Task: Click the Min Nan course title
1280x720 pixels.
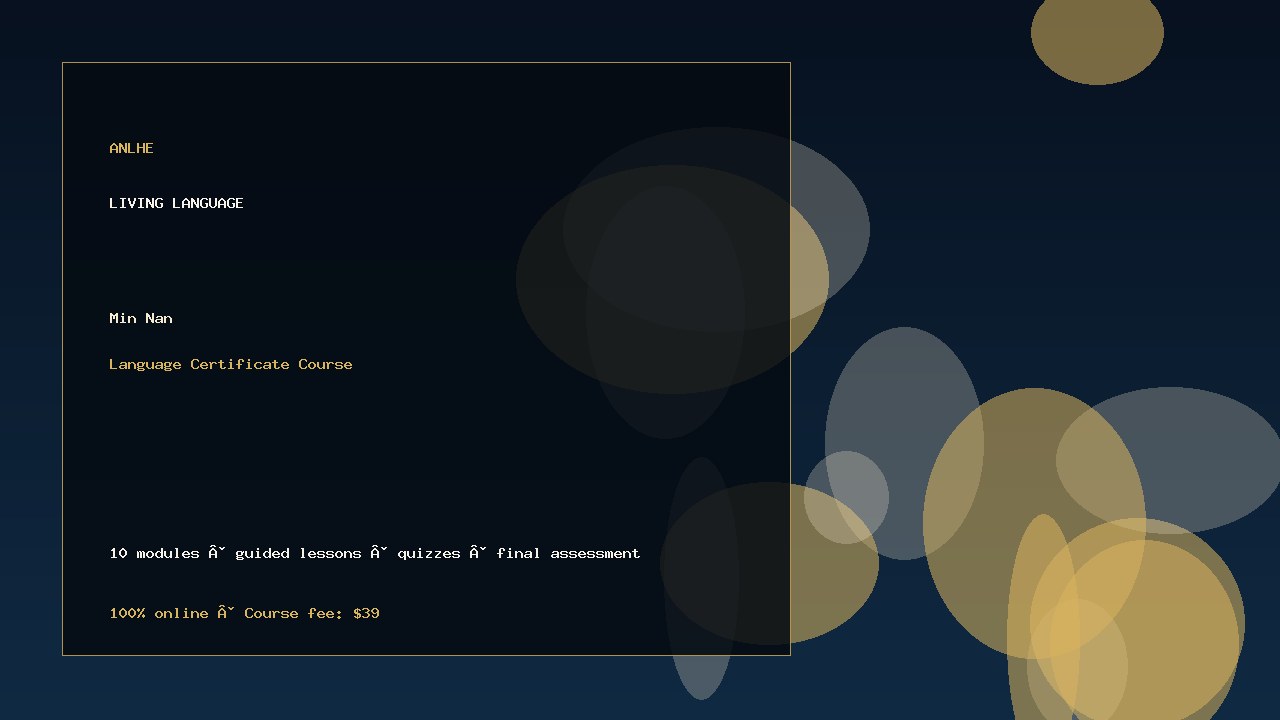Action: [141, 318]
